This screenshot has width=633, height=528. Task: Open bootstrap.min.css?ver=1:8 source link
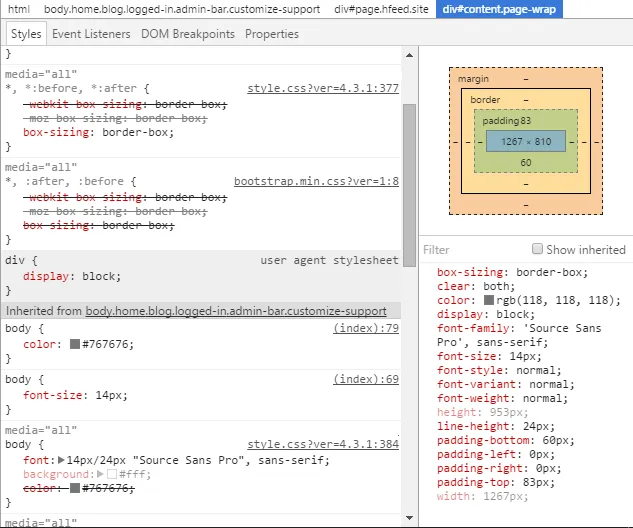pyautogui.click(x=316, y=181)
